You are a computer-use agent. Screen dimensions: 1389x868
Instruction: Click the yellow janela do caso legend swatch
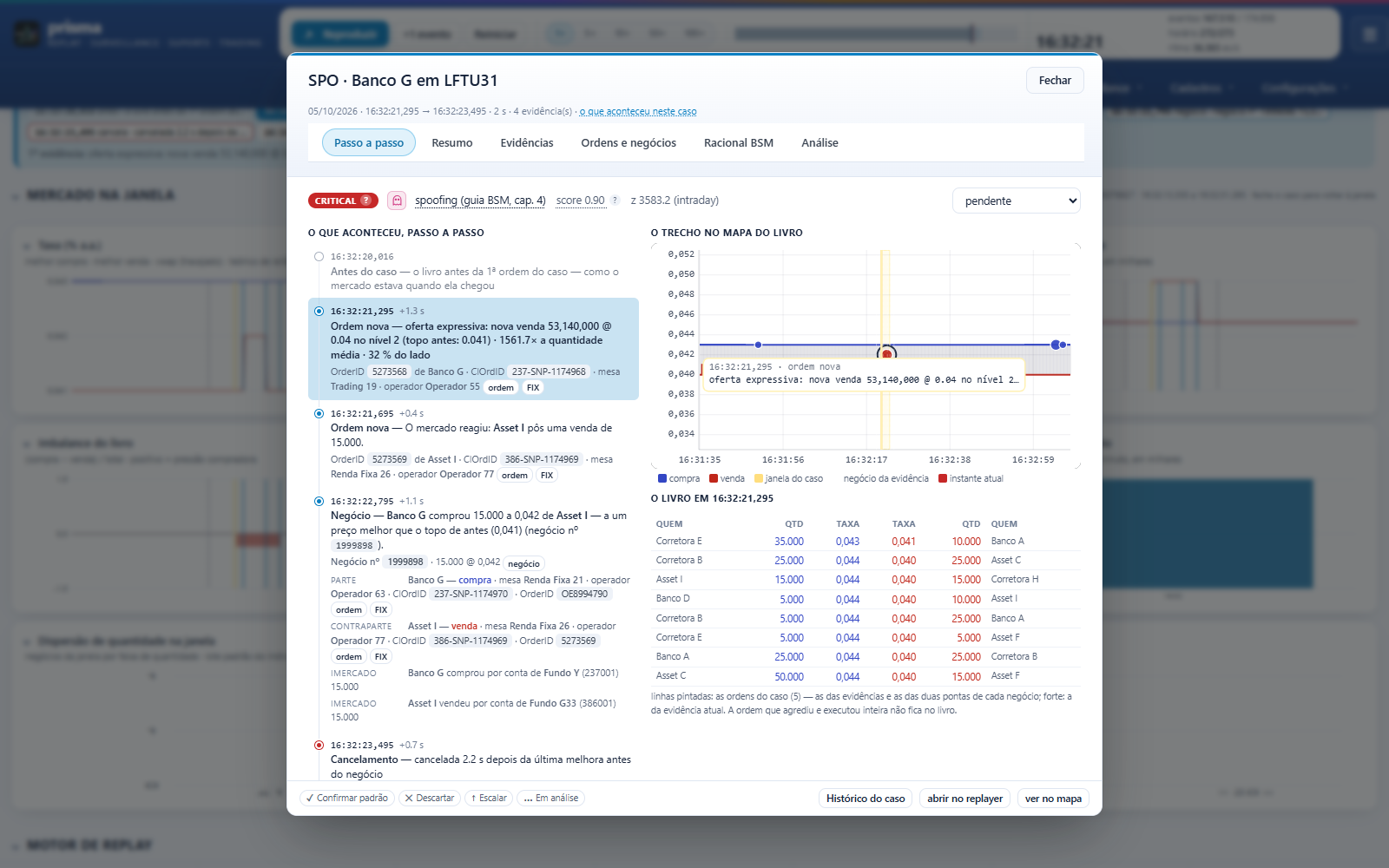[x=759, y=478]
